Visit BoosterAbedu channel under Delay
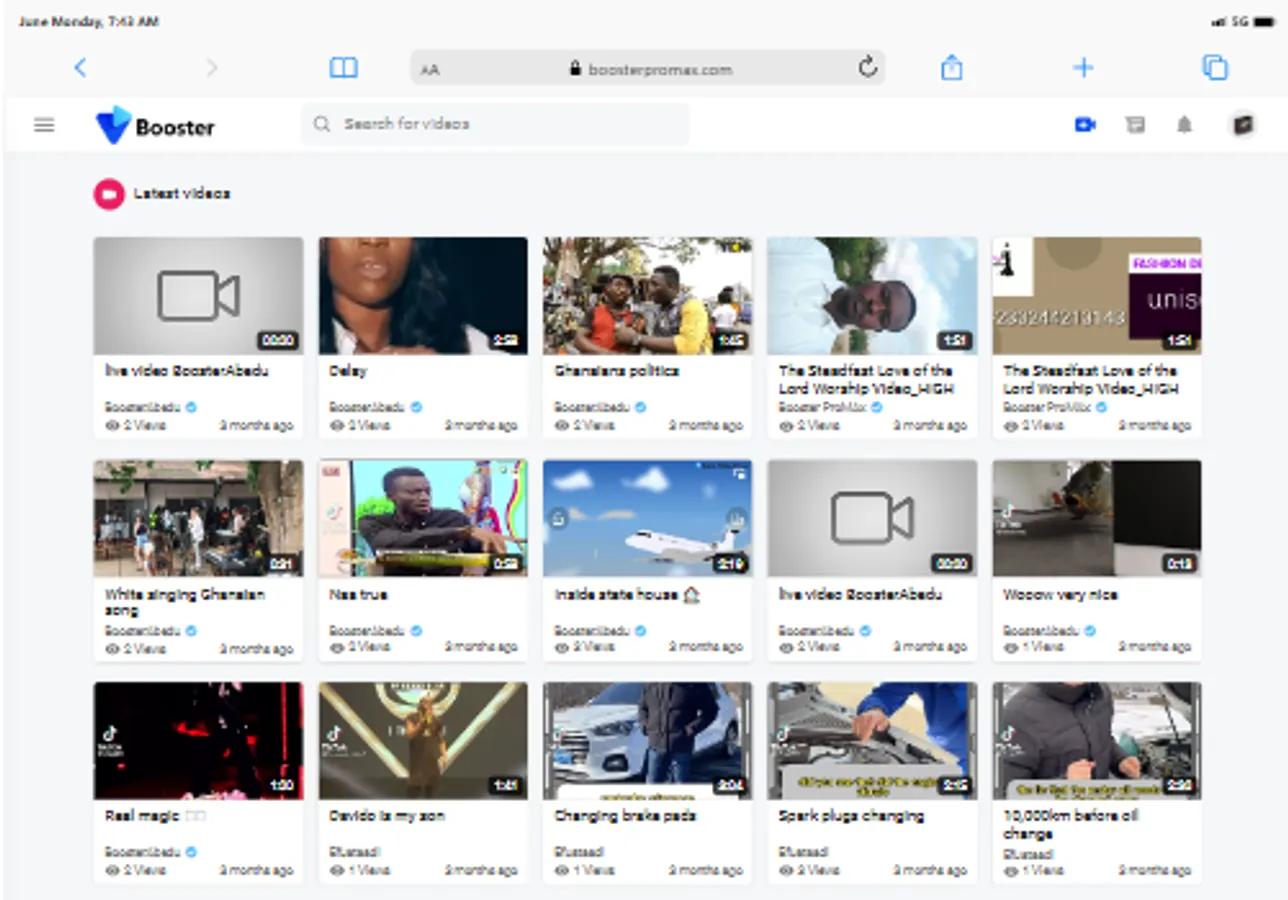Image resolution: width=1288 pixels, height=900 pixels. coord(367,407)
